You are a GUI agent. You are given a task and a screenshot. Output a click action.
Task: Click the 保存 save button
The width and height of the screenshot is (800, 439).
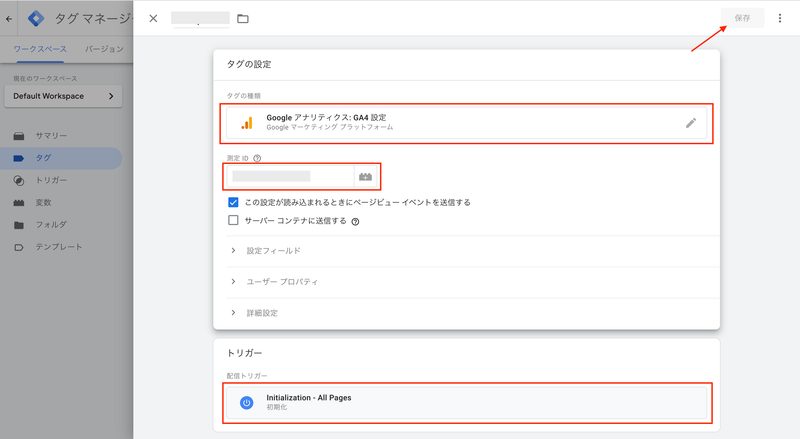(x=742, y=18)
